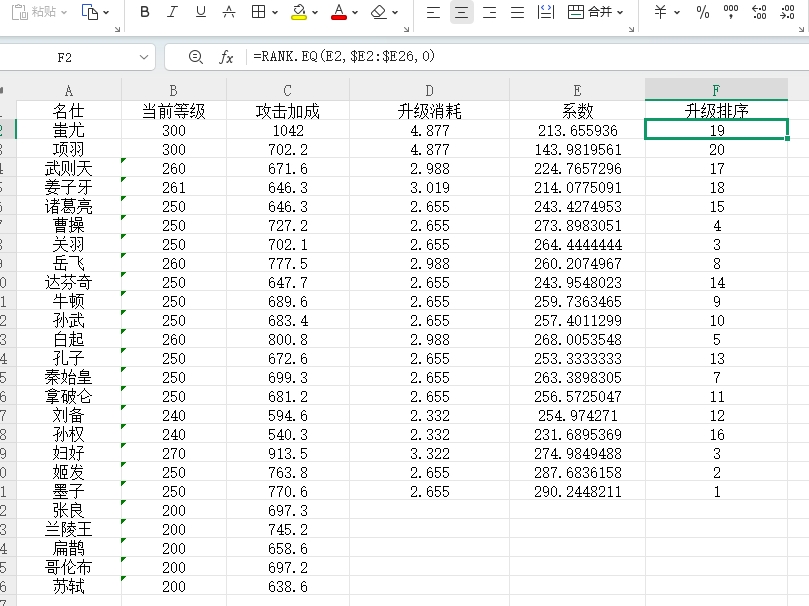
Task: Apply the red font color
Action: pos(338,11)
